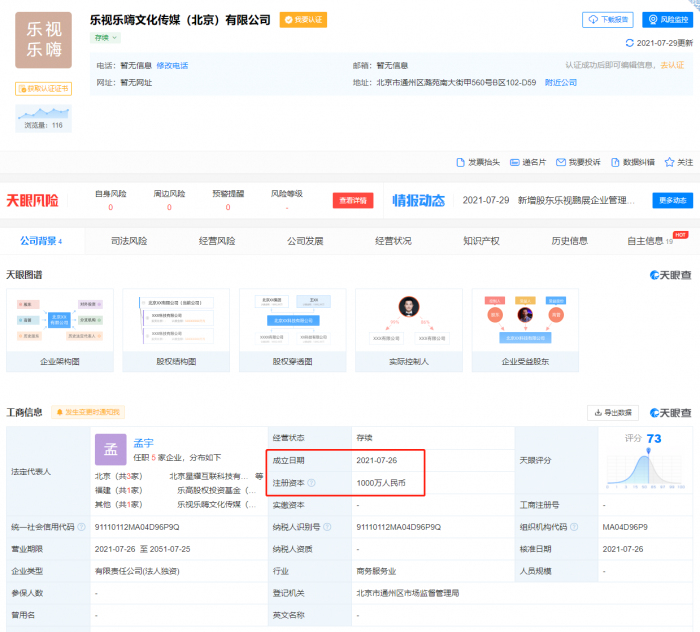Click the 更多动态 button
The height and width of the screenshot is (632, 700).
673,200
